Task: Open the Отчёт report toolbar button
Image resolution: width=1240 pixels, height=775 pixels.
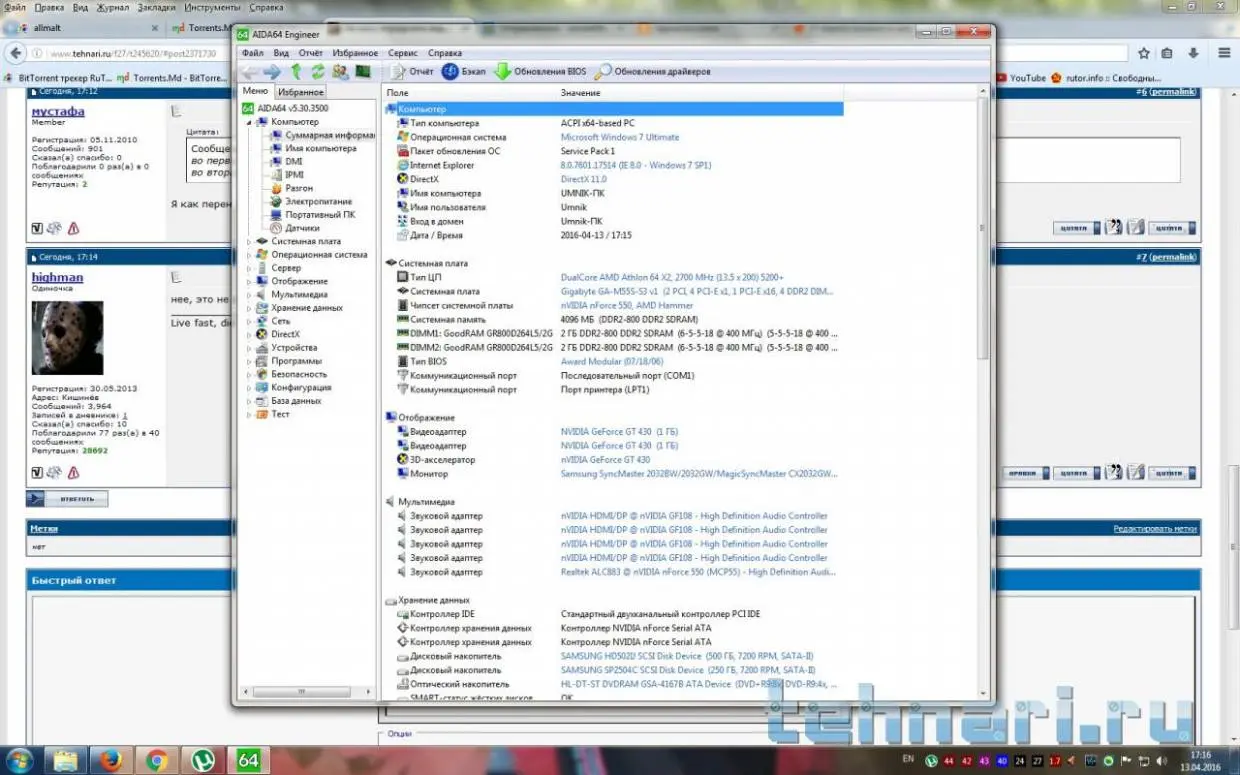Action: tap(411, 72)
